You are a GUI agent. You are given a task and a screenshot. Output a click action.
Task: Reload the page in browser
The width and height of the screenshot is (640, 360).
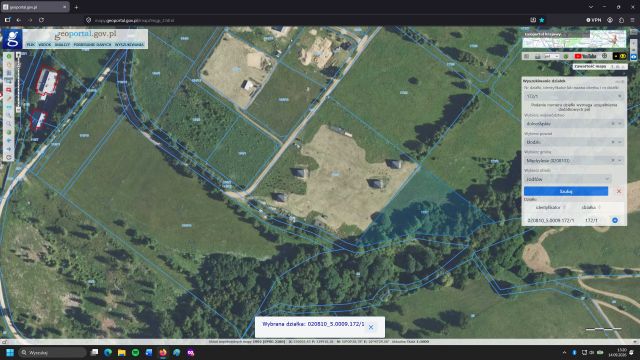click(x=41, y=20)
